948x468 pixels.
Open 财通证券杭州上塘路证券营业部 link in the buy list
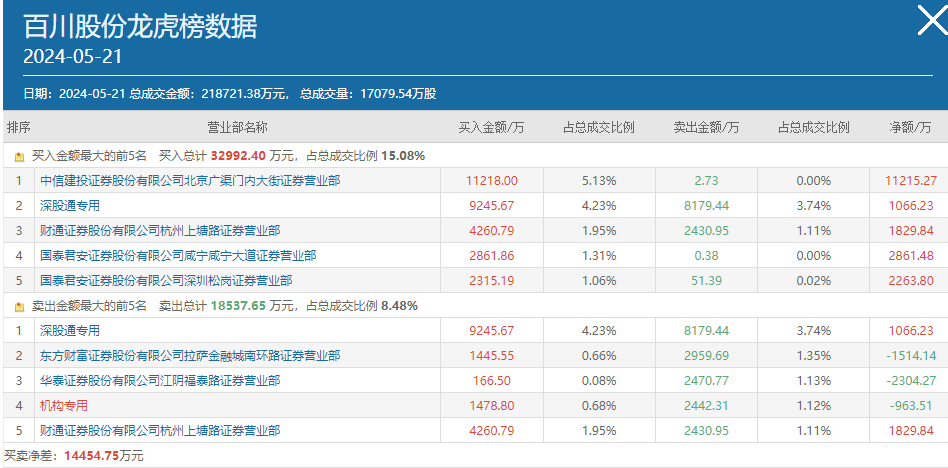(160, 230)
